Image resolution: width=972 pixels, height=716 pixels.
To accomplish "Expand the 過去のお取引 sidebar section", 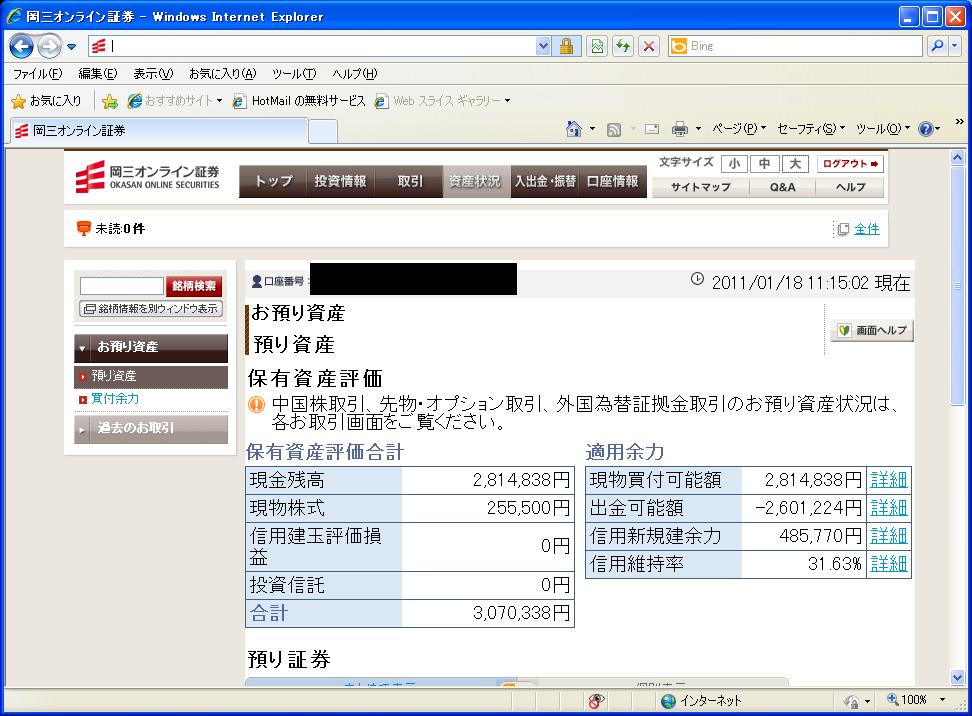I will tap(151, 428).
